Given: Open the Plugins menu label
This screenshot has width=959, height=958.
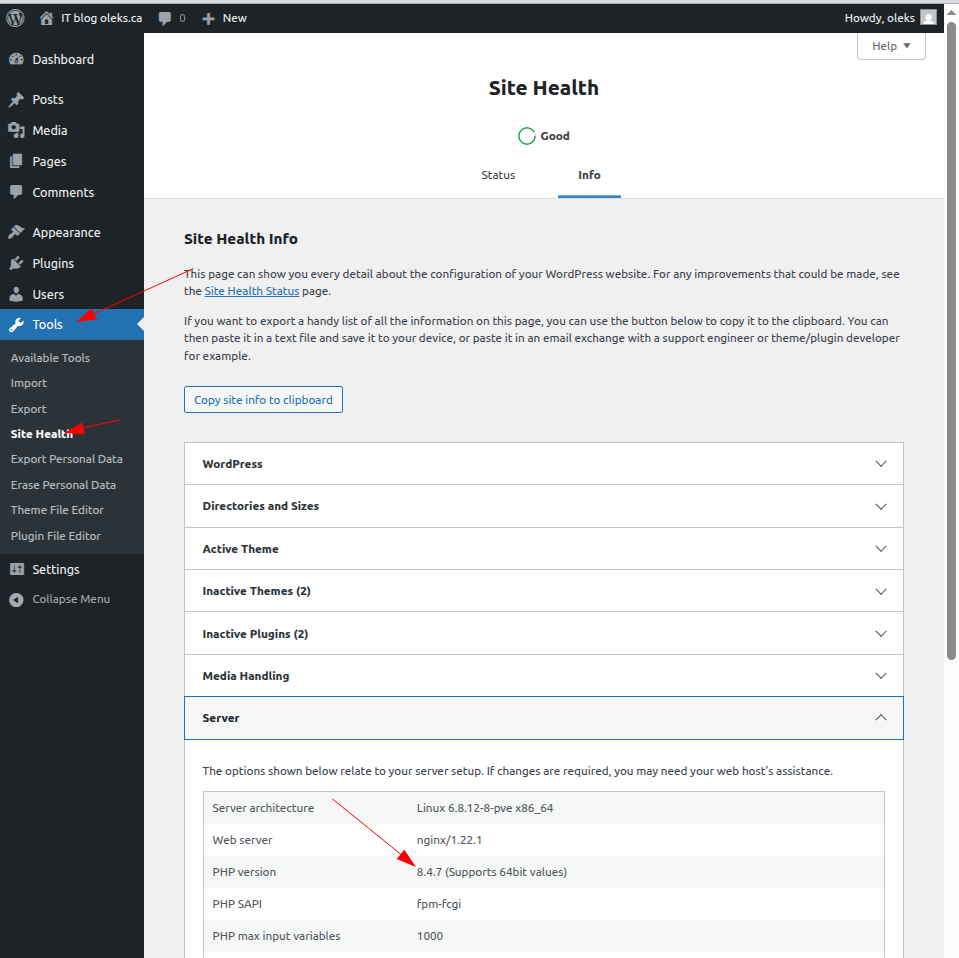Looking at the screenshot, I should [53, 264].
